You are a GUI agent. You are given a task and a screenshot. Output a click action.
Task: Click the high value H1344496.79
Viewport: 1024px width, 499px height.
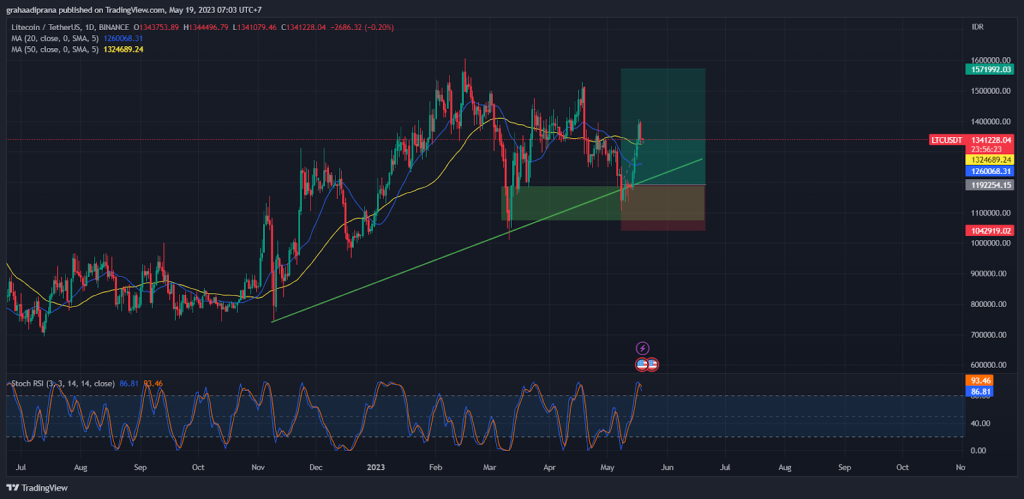pos(206,27)
